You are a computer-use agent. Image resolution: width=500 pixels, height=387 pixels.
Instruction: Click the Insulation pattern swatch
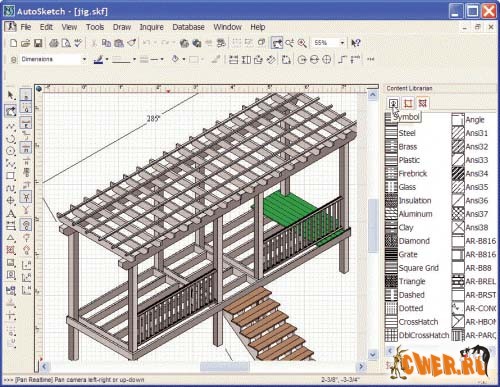point(391,200)
